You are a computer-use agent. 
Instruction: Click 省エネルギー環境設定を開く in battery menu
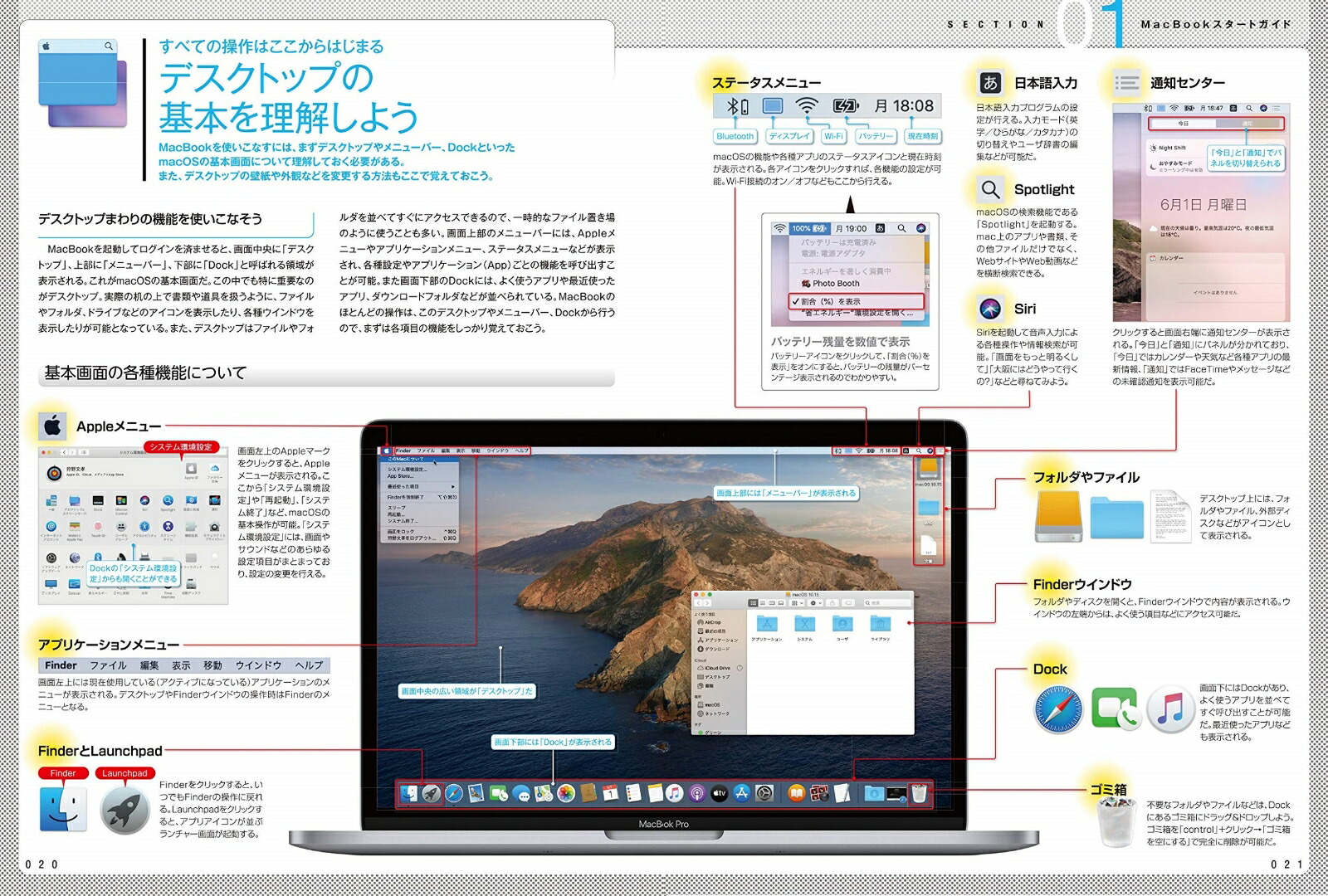point(857,313)
